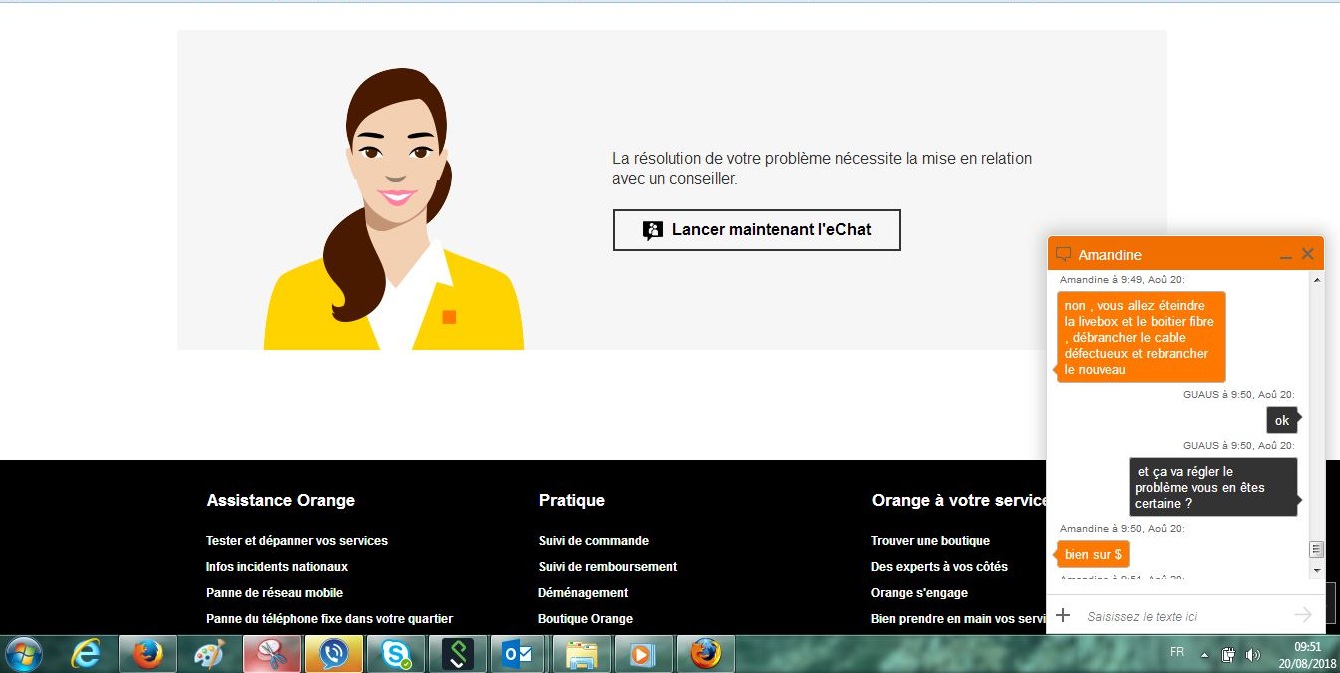Click the Windows Start button
The height and width of the screenshot is (673, 1340).
coord(24,654)
